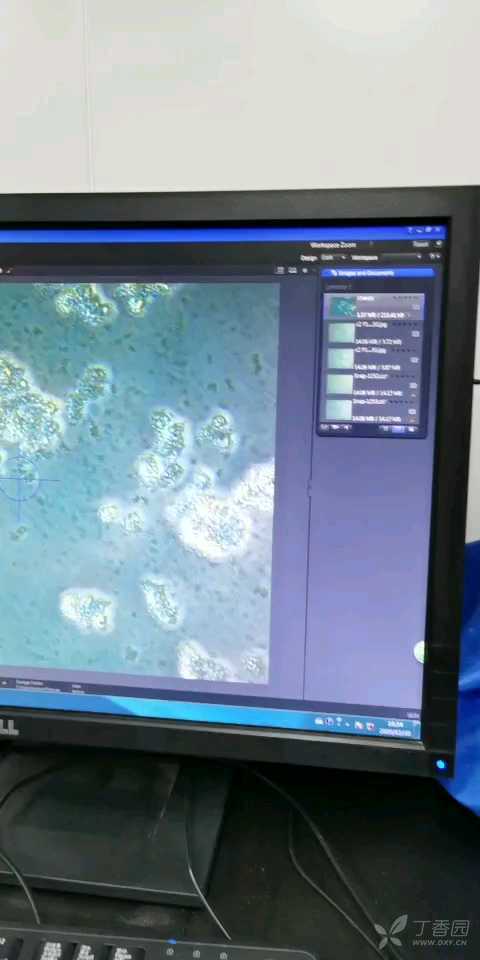Click the Workspace Zoom label control
Viewport: 480px width, 960px height.
[x=334, y=245]
